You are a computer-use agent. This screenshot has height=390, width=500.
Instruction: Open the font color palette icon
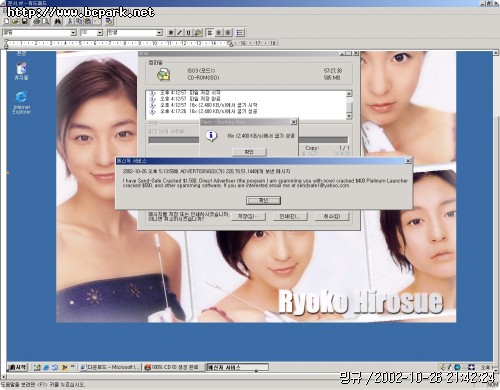[198, 32]
